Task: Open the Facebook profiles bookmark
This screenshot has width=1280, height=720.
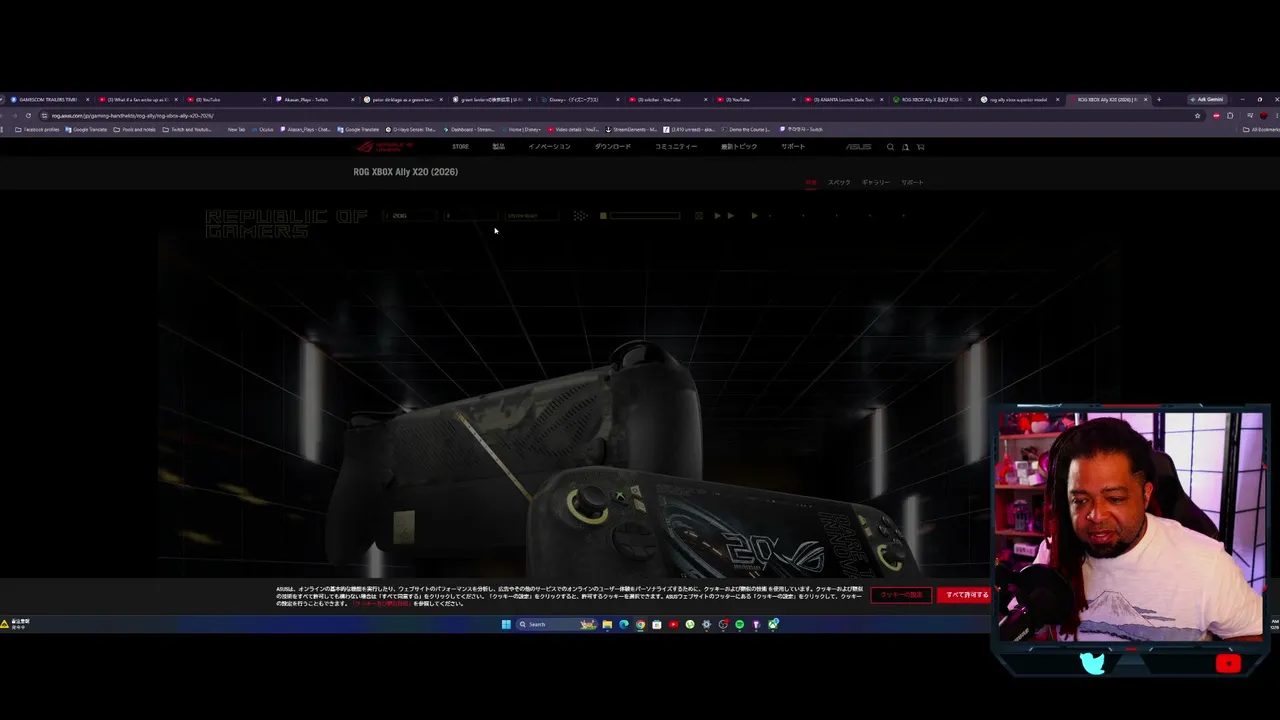Action: (x=38, y=129)
